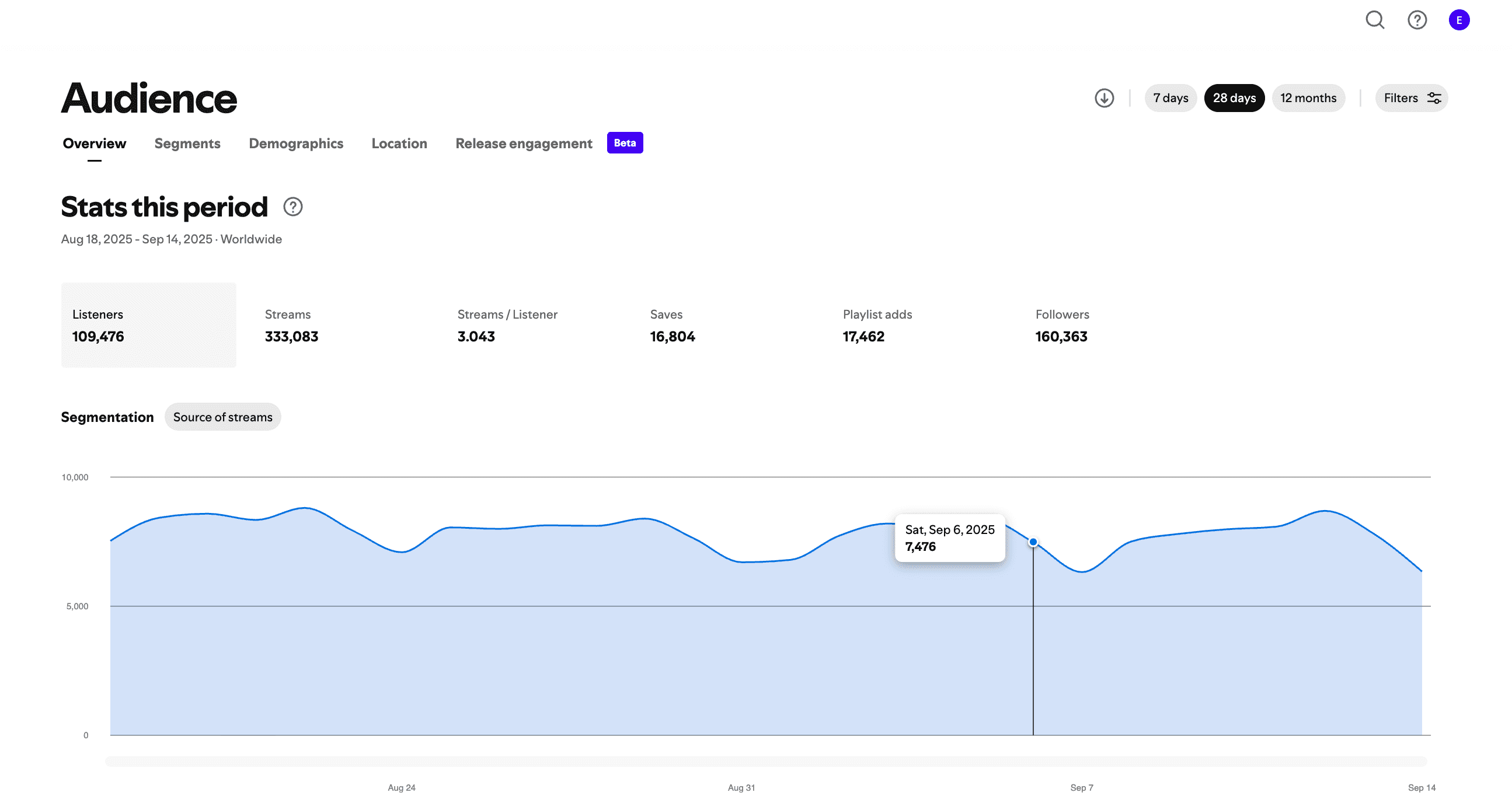Open the purple E profile avatar
This screenshot has width=1512, height=796.
click(1459, 20)
